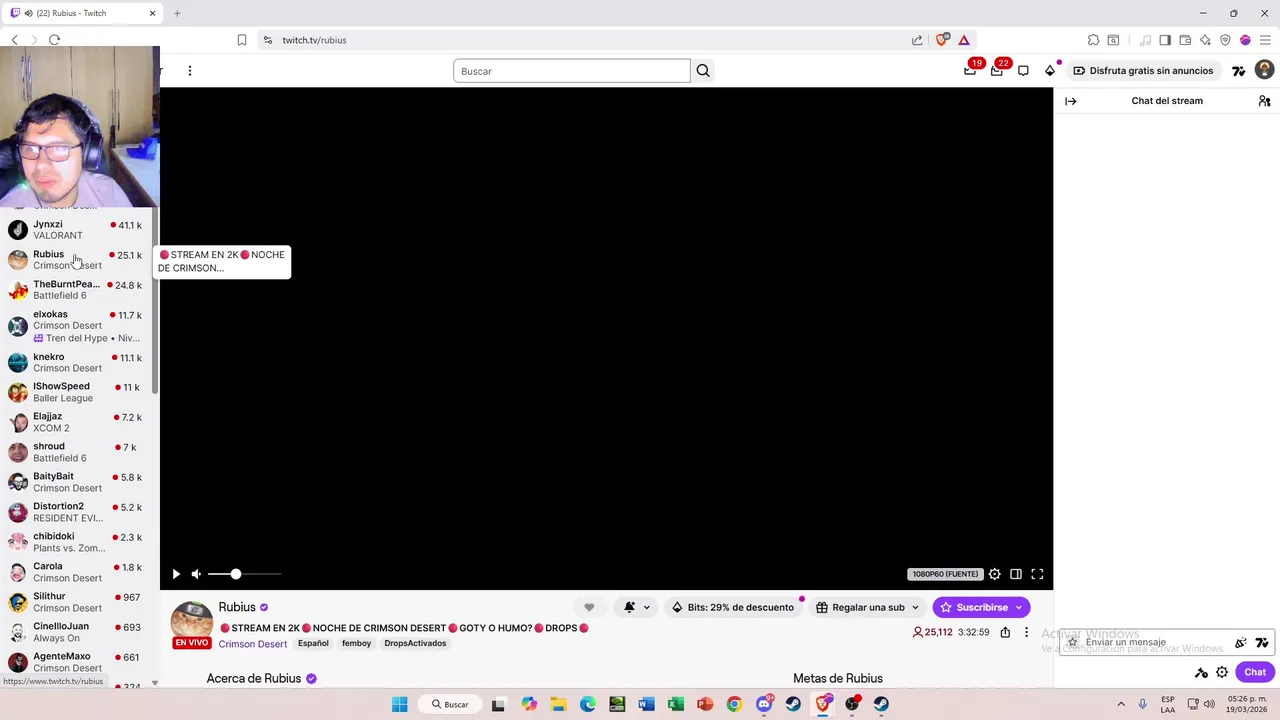
Task: Click the Bits icon beside chat settings
Action: 1201,673
